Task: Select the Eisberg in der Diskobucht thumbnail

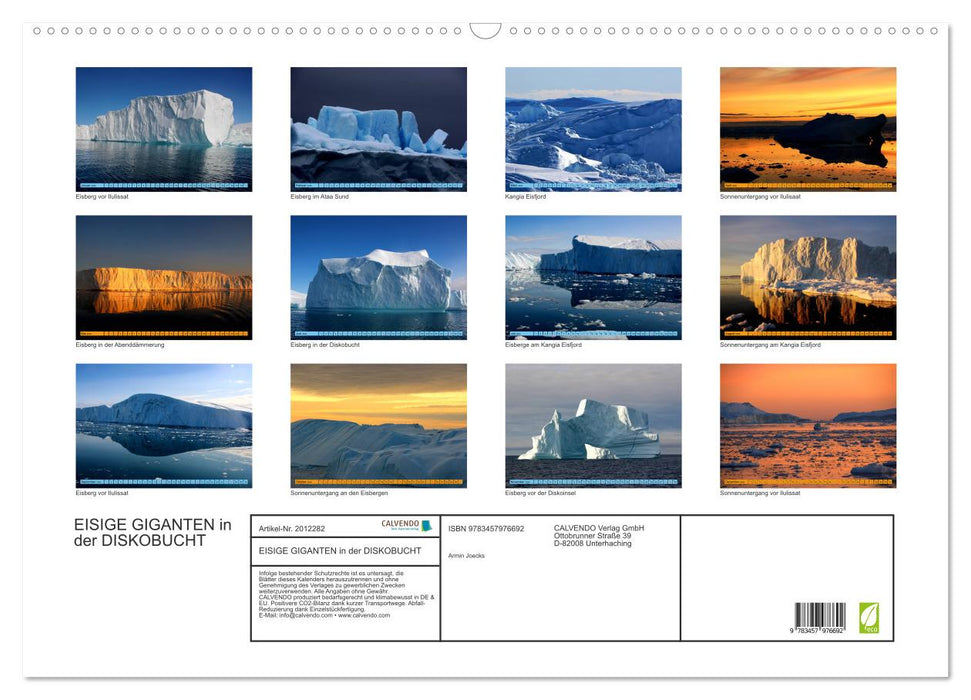Action: 378,276
